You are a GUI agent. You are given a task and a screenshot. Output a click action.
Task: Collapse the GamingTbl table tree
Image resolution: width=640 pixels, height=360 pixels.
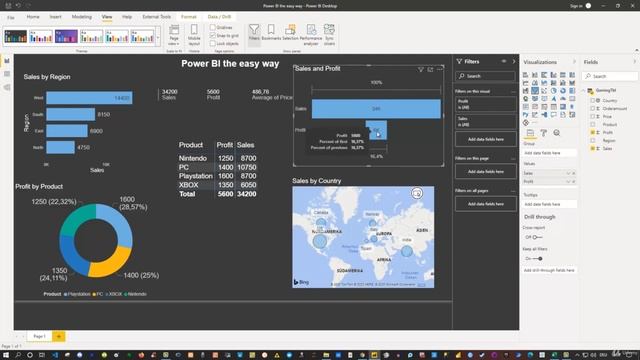pos(584,91)
